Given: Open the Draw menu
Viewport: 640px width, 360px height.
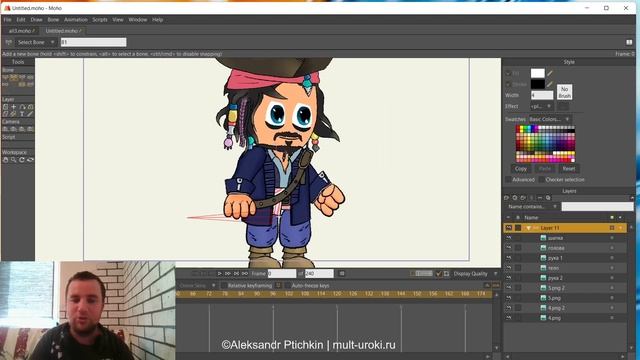Looking at the screenshot, I should click(x=36, y=20).
